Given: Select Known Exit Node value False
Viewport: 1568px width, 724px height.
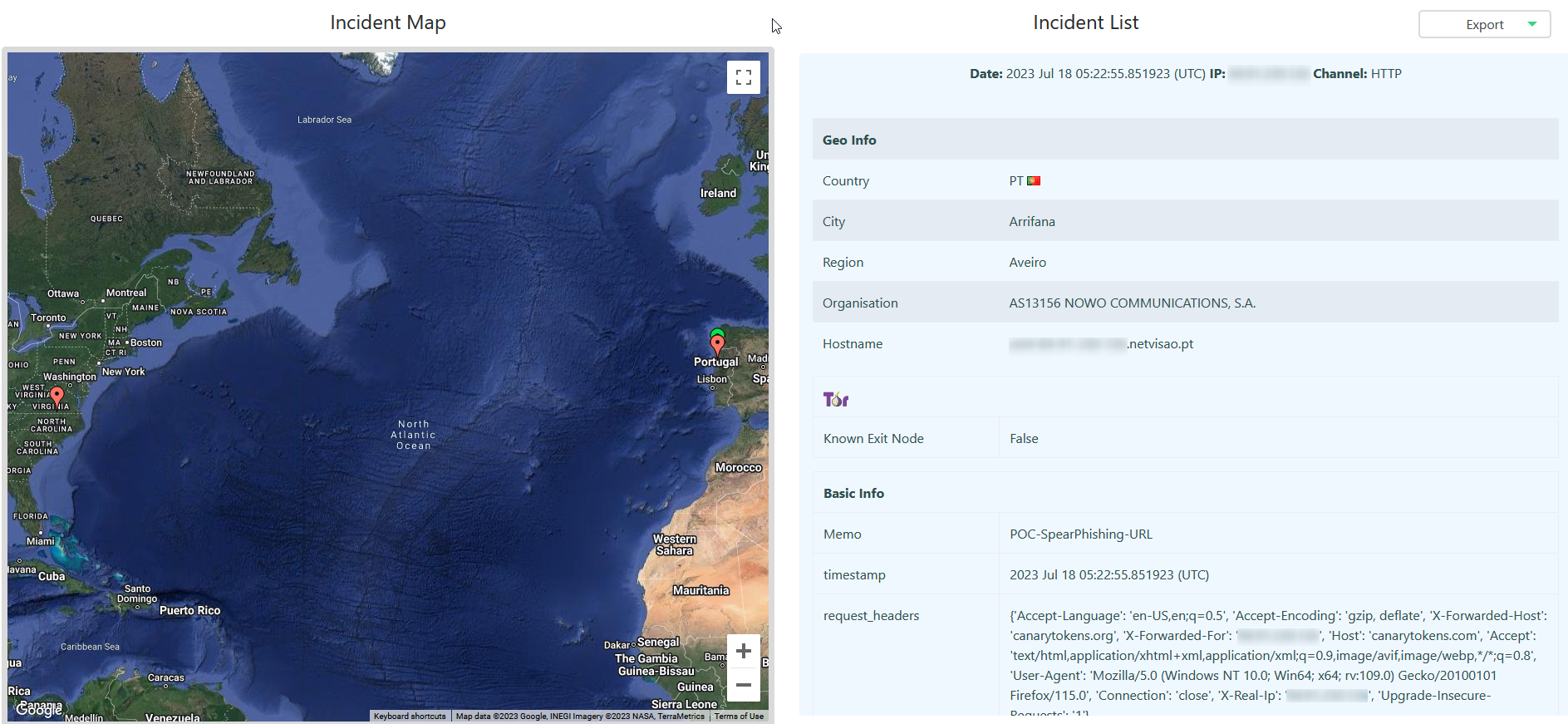Looking at the screenshot, I should [1024, 439].
